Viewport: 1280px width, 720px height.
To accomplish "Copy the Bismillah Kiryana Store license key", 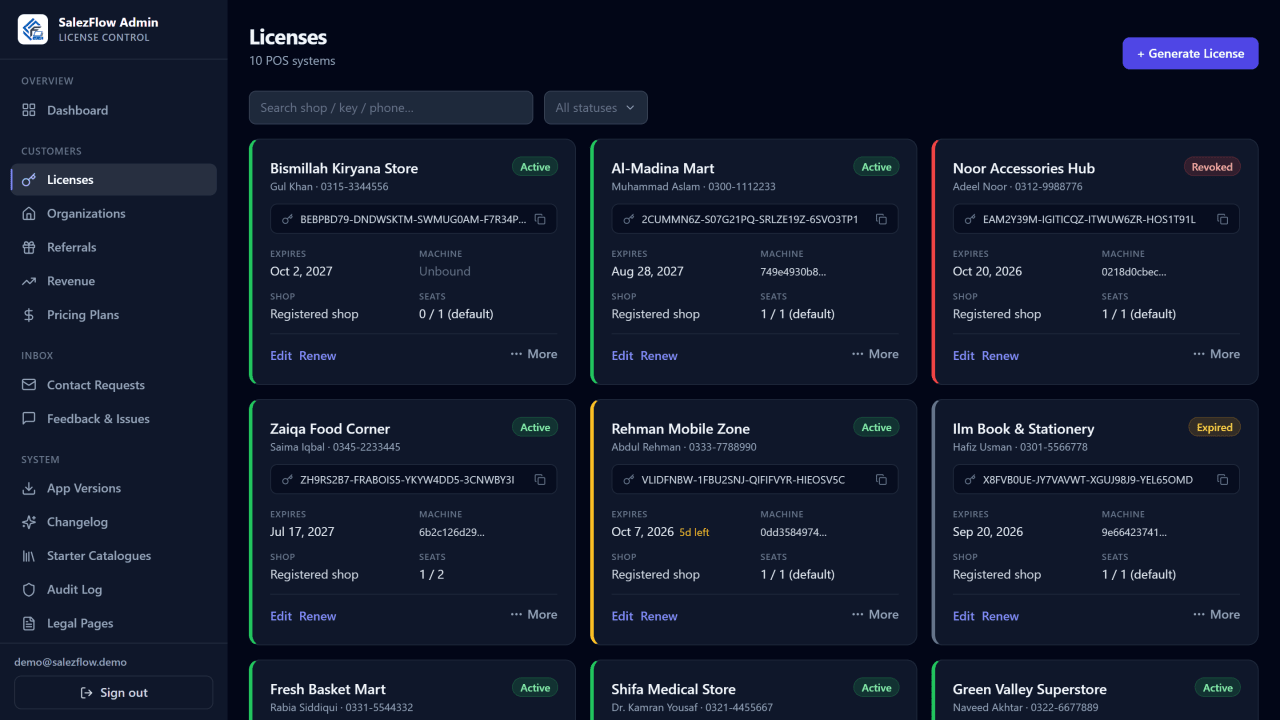I will 540,219.
